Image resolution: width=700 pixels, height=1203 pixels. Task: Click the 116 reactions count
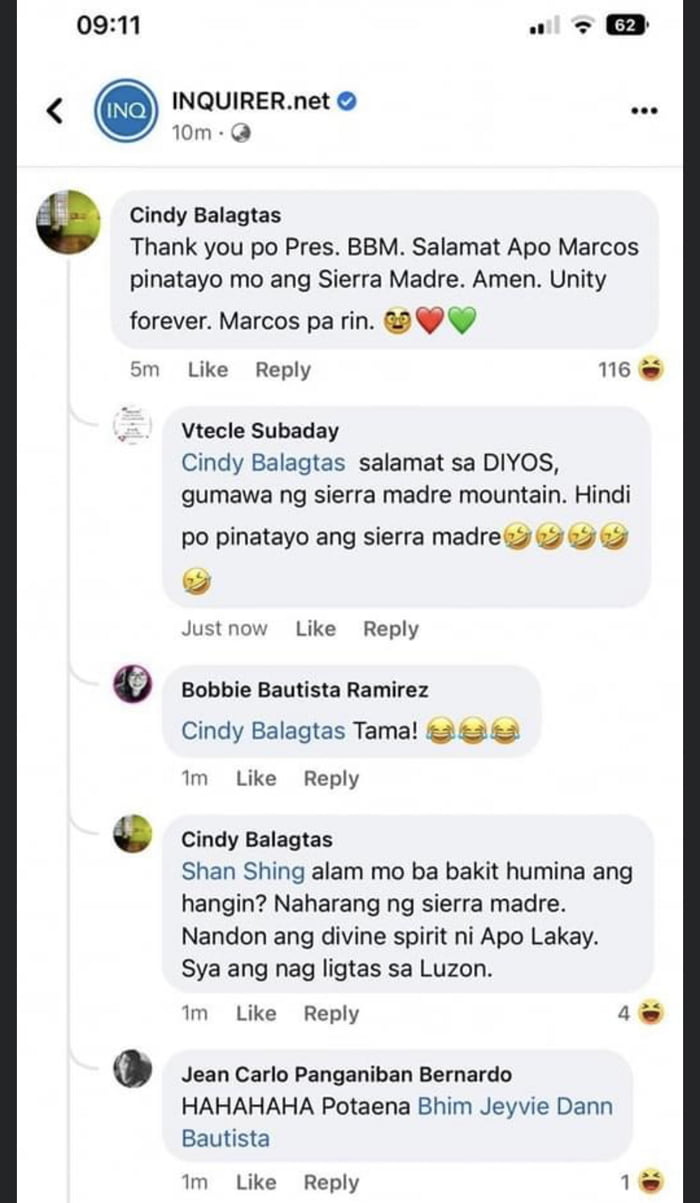point(617,369)
